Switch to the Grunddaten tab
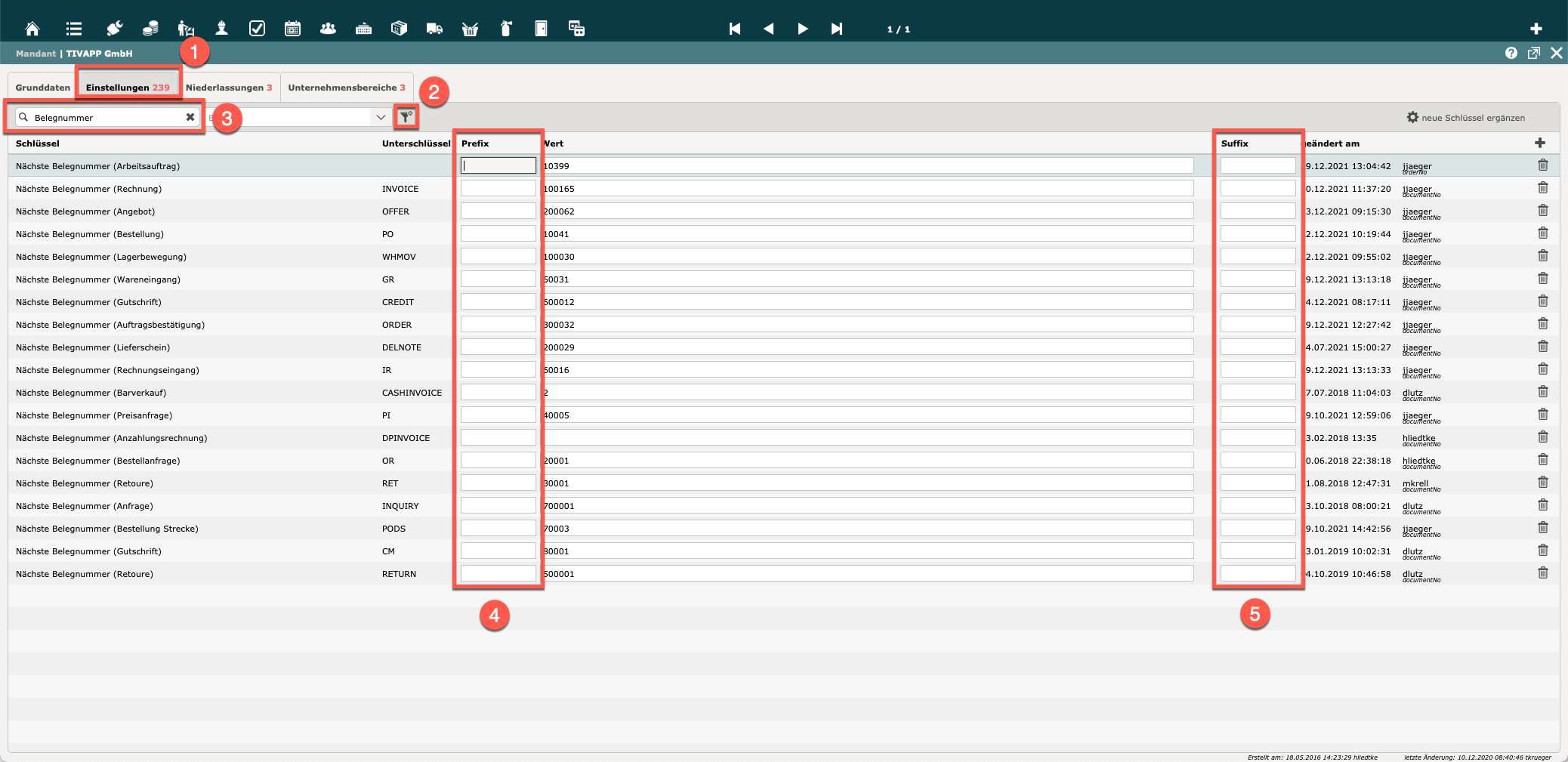 point(42,88)
